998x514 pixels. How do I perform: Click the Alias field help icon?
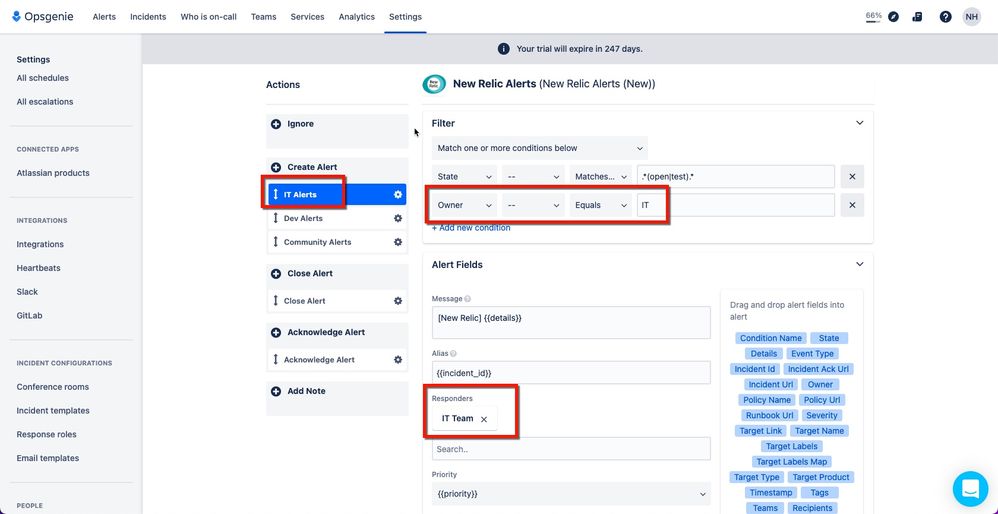point(454,354)
